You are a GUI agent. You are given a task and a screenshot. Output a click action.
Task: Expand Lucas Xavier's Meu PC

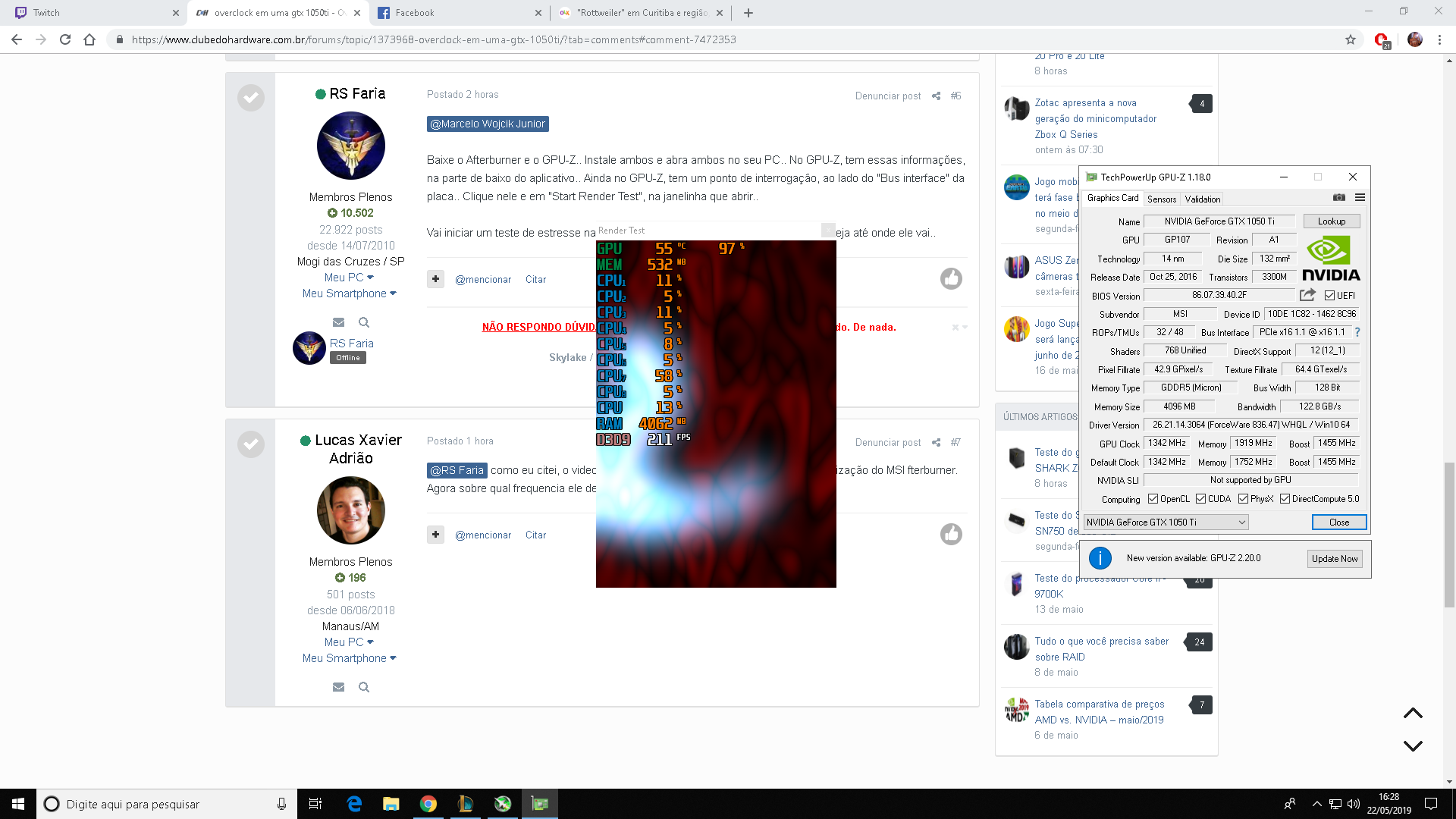349,642
